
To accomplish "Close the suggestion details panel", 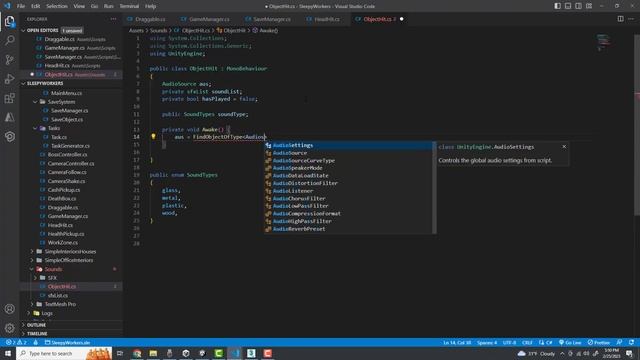I will pyautogui.click(x=564, y=147).
